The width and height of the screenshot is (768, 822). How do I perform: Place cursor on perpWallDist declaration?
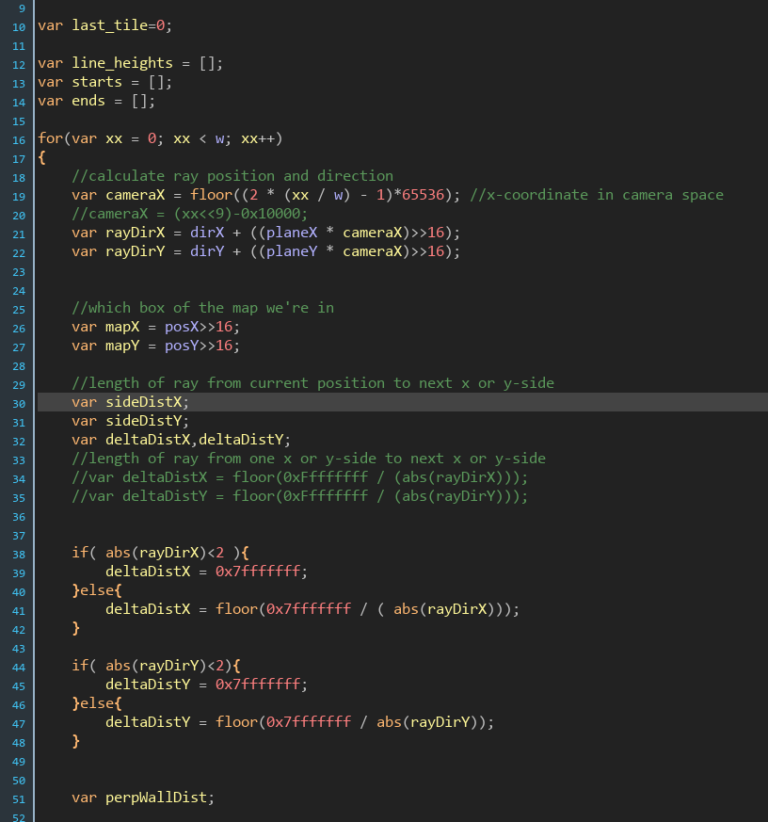(156, 798)
